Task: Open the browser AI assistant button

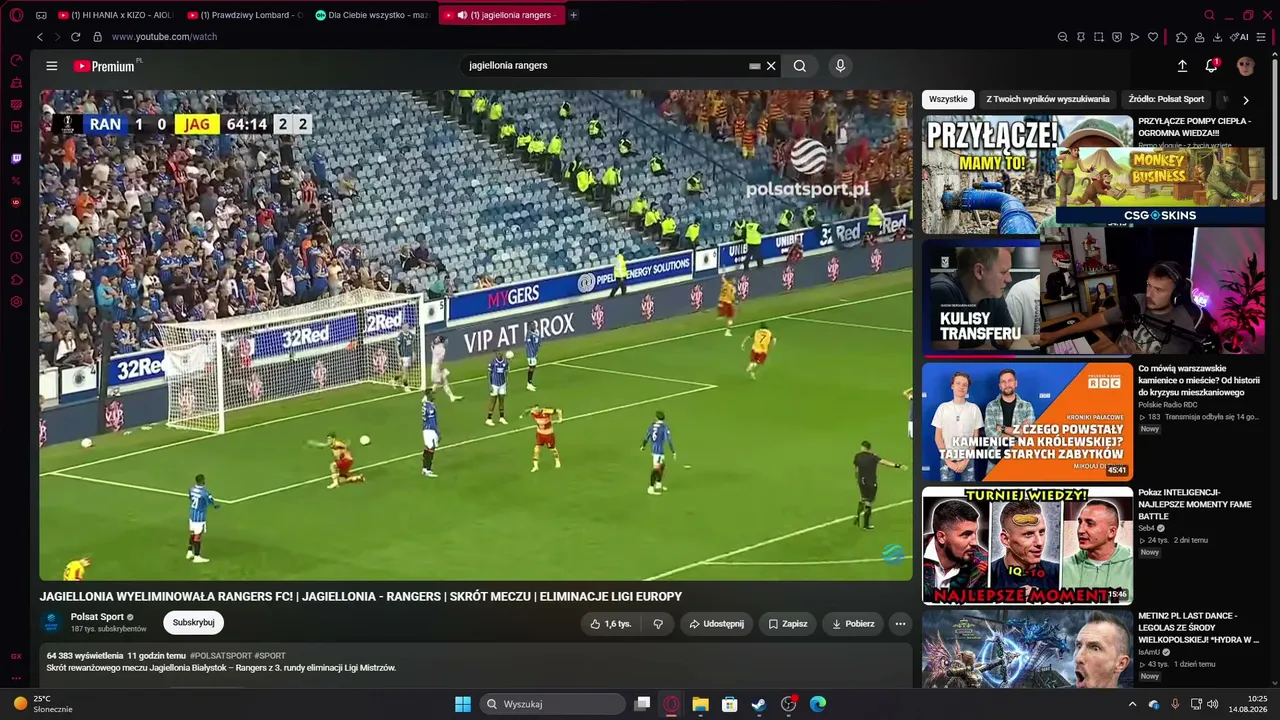Action: (x=1240, y=37)
